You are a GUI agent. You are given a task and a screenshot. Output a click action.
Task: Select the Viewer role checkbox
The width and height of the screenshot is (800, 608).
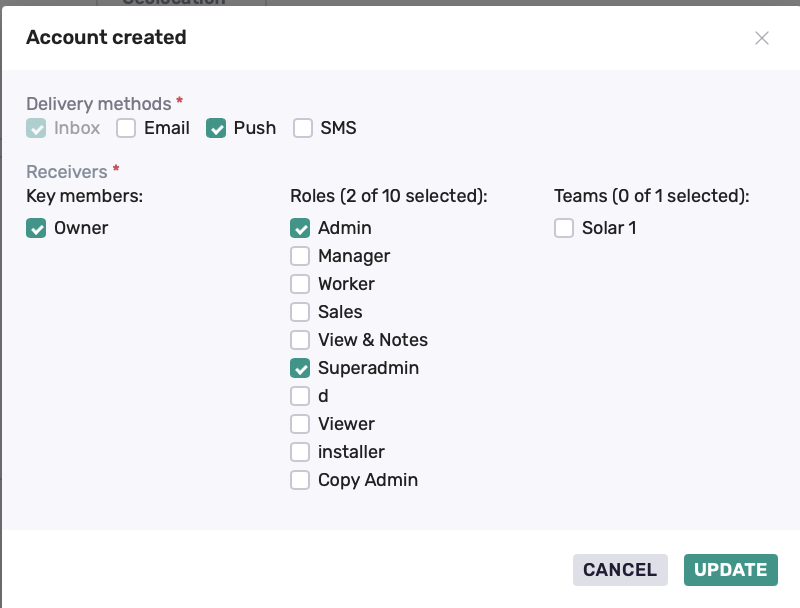[300, 424]
